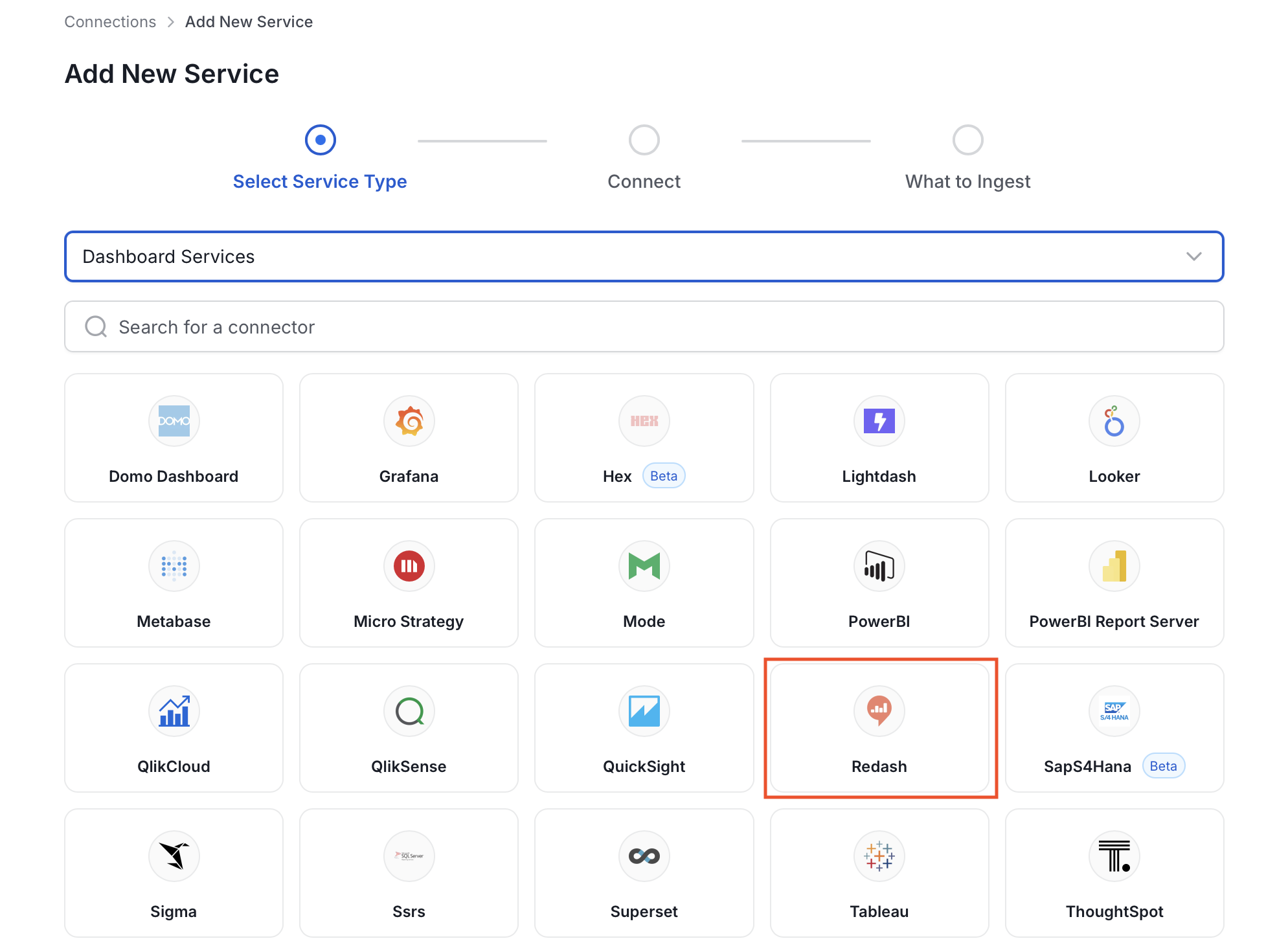The width and height of the screenshot is (1277, 952).
Task: Select the Tableau connector icon
Action: [x=879, y=856]
